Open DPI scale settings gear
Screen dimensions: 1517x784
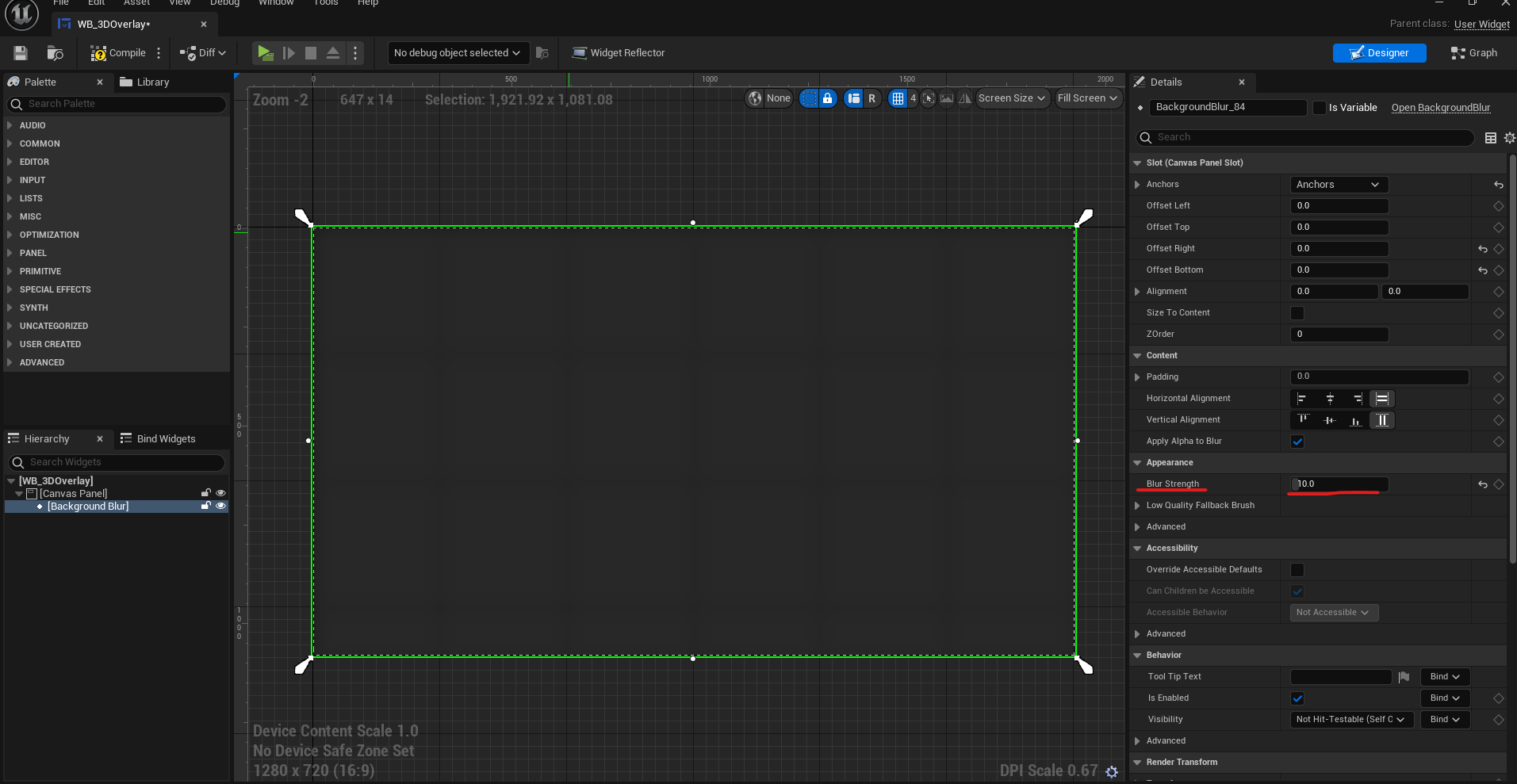coord(1112,771)
